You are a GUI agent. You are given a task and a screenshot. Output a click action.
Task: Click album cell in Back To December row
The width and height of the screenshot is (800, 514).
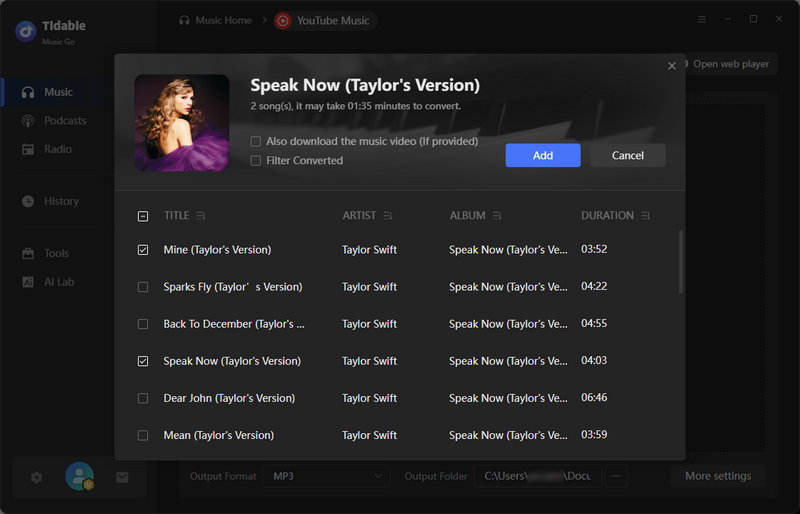click(x=508, y=324)
